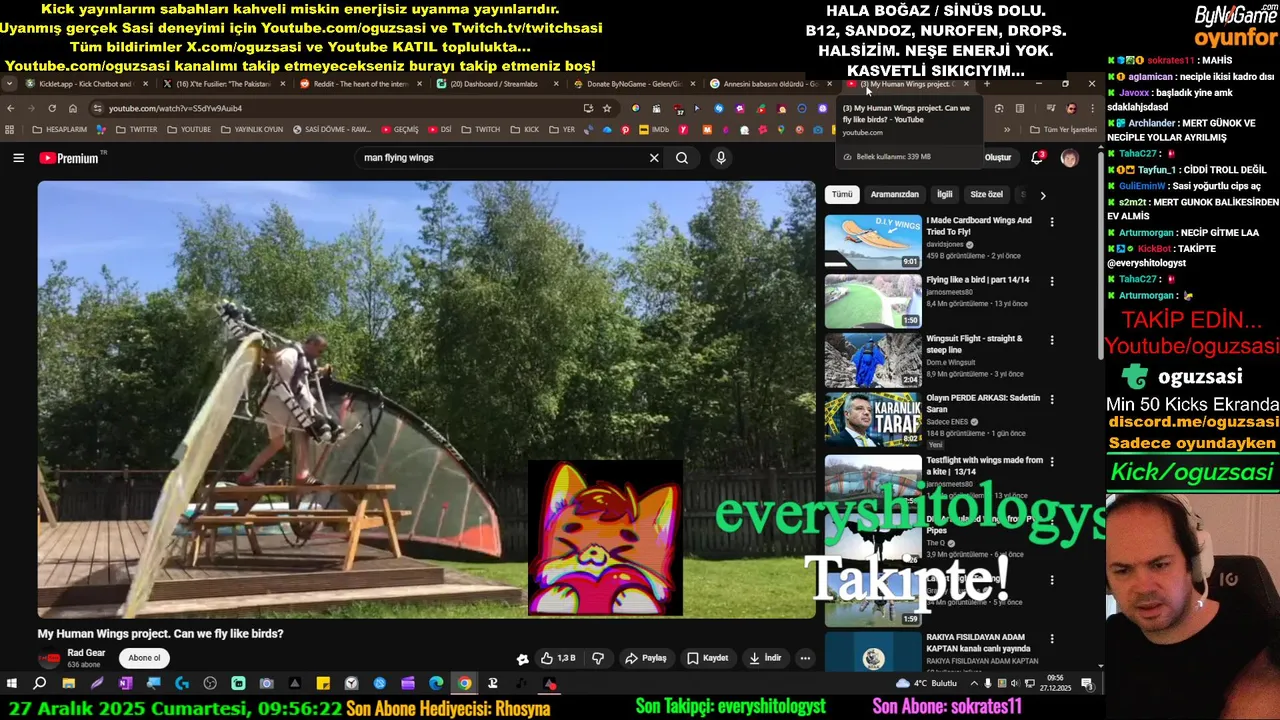
Task: Reload the page with Chrome refresh icon
Action: pyautogui.click(x=52, y=108)
